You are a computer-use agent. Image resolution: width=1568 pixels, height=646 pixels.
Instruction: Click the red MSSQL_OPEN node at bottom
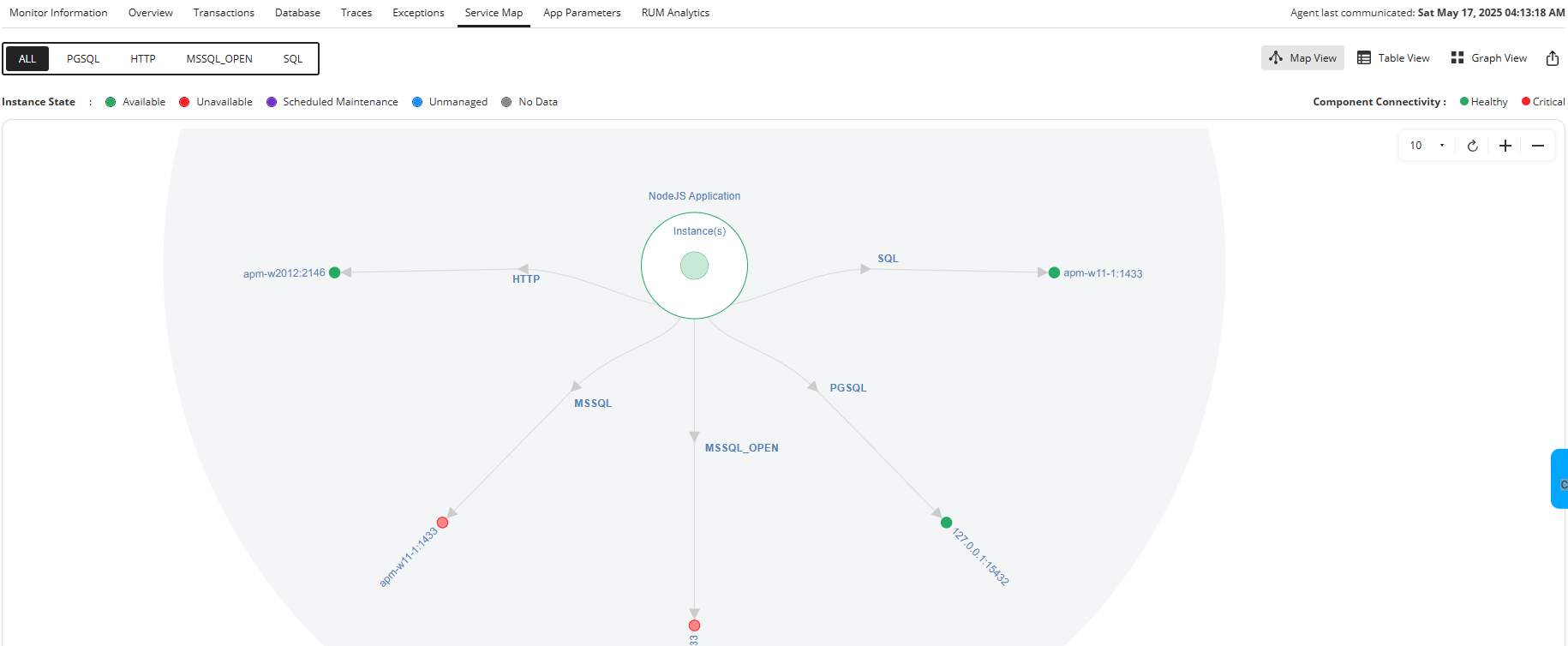click(x=694, y=625)
